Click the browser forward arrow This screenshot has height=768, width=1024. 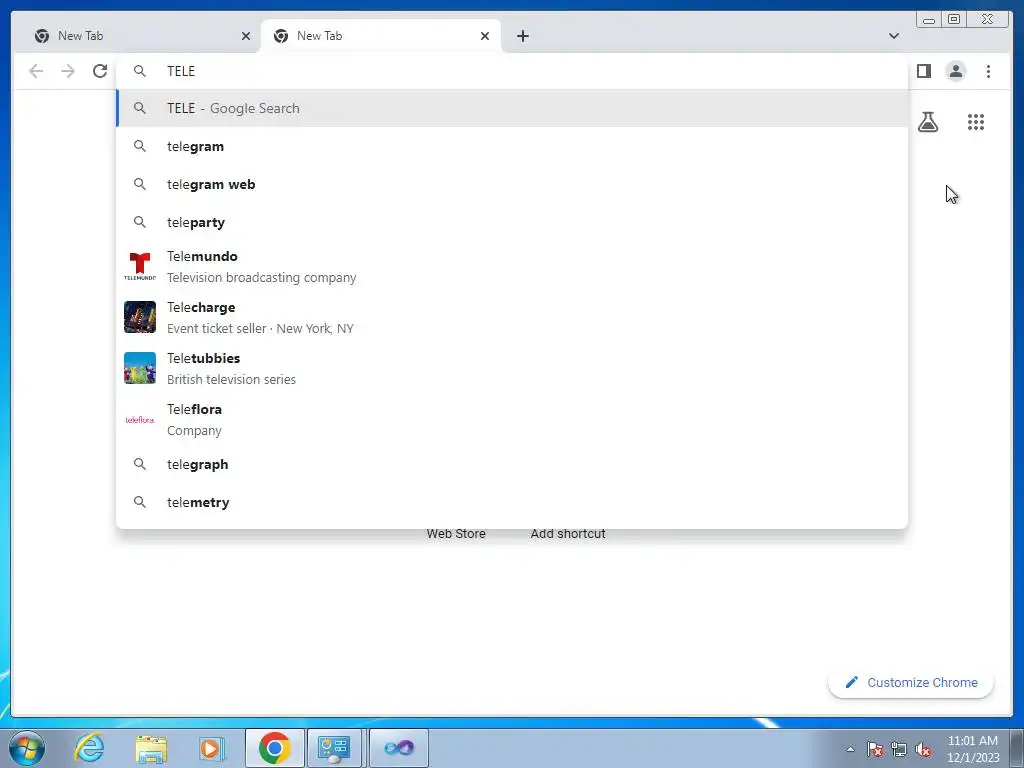[x=68, y=71]
